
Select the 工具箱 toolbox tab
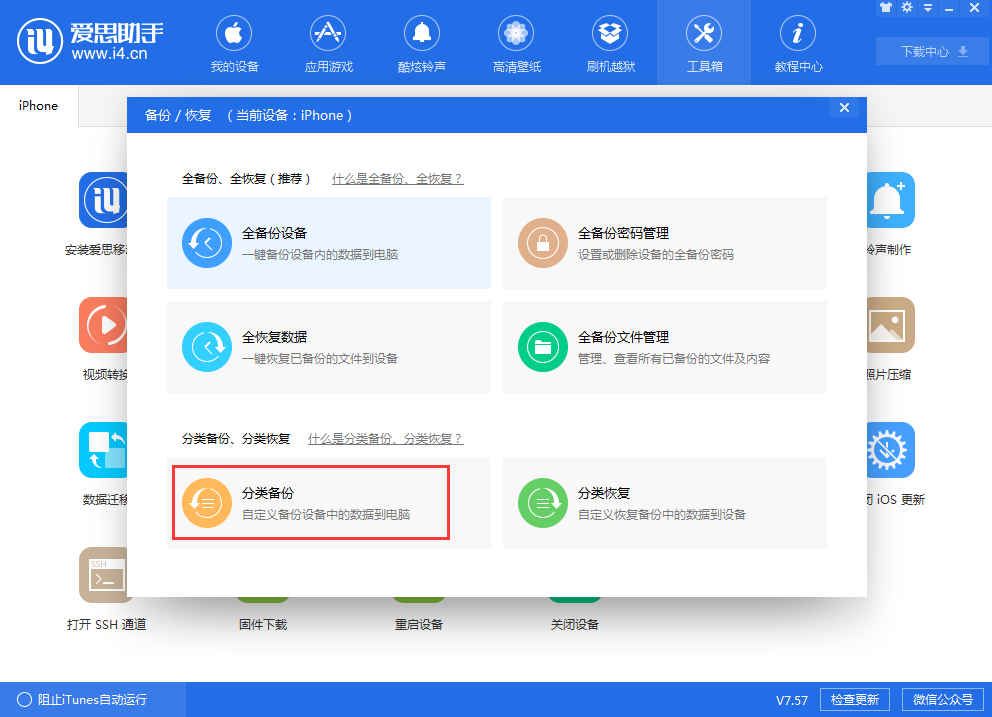pyautogui.click(x=704, y=44)
